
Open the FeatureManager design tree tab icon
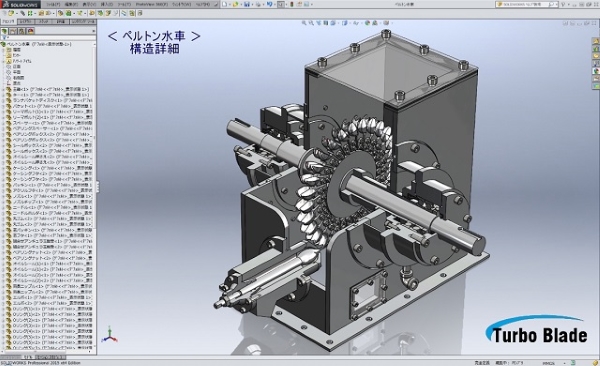(x=5, y=31)
